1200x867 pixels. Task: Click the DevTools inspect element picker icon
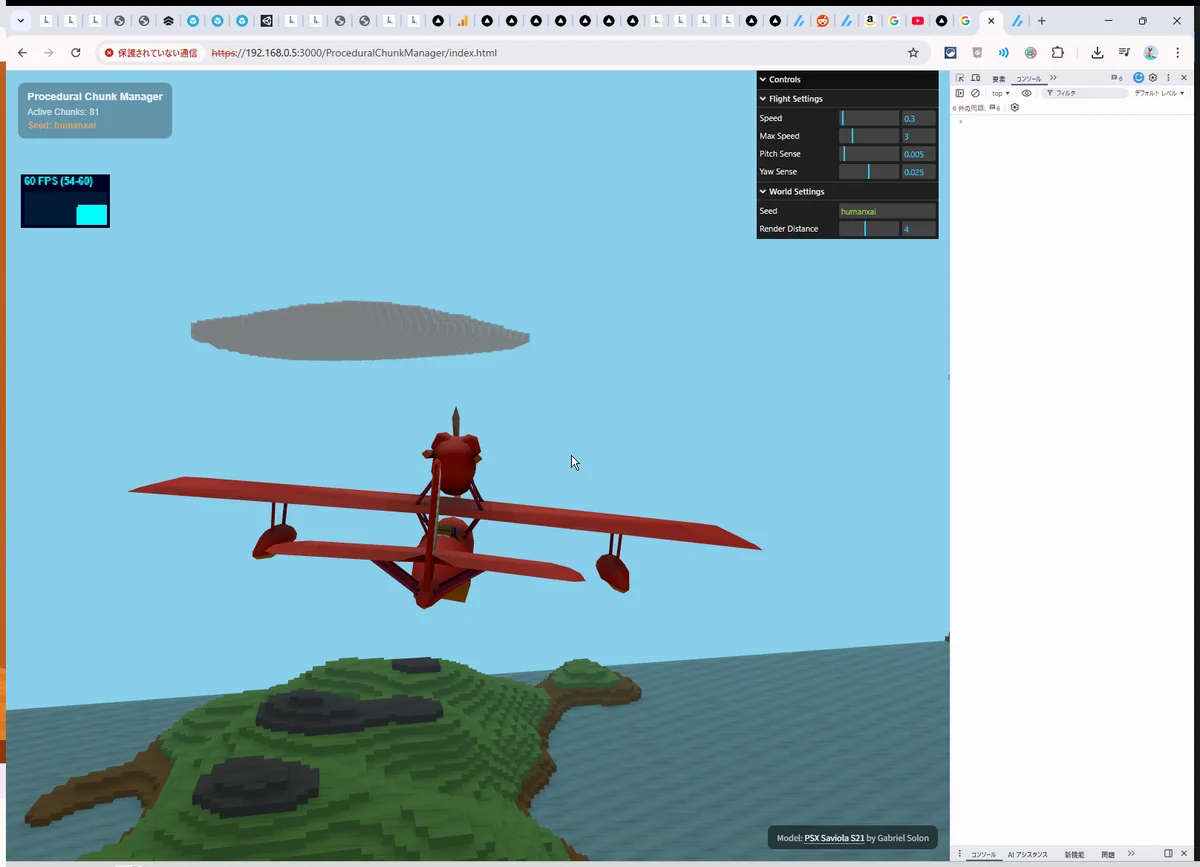[x=960, y=78]
